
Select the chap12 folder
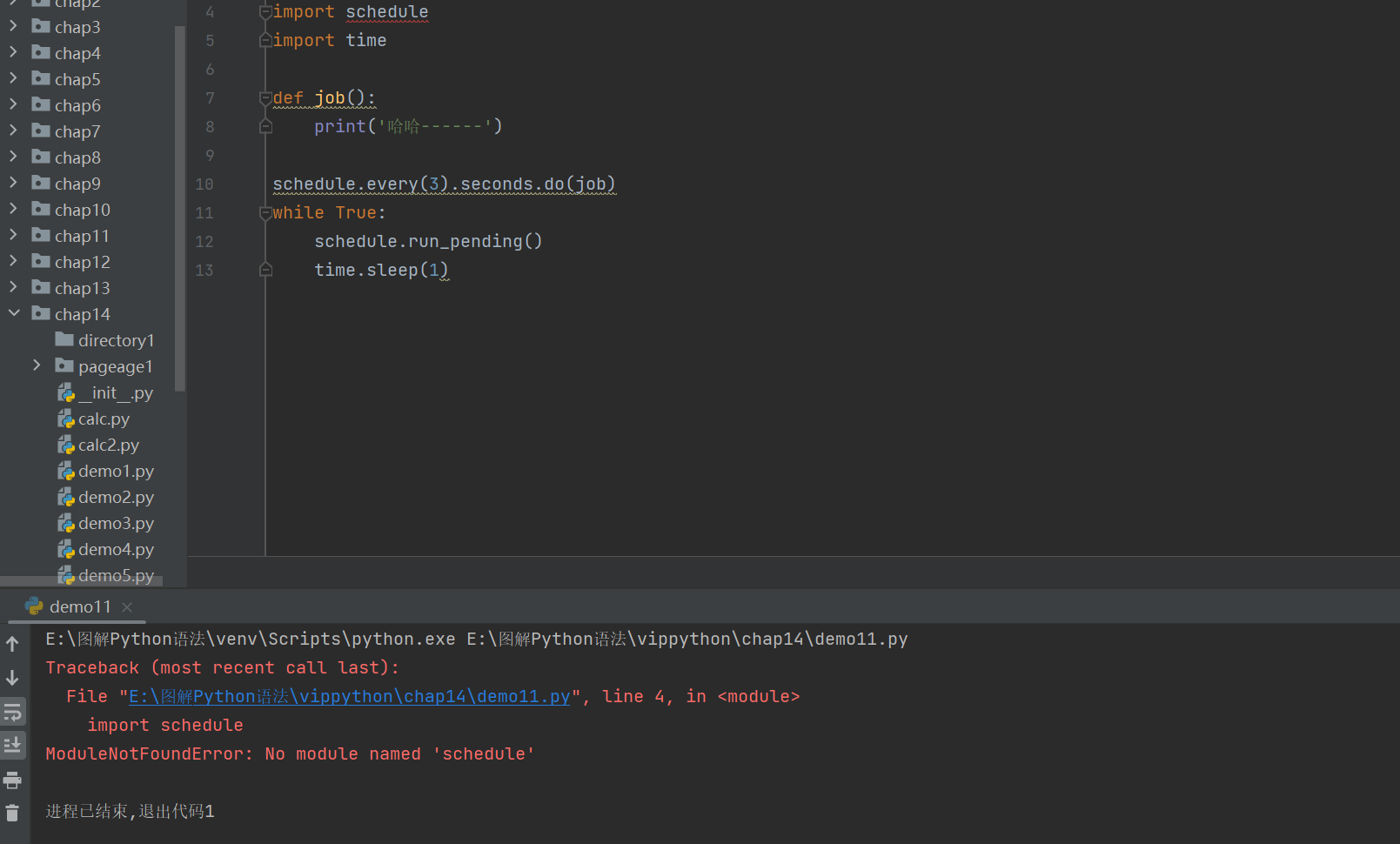pyautogui.click(x=70, y=262)
